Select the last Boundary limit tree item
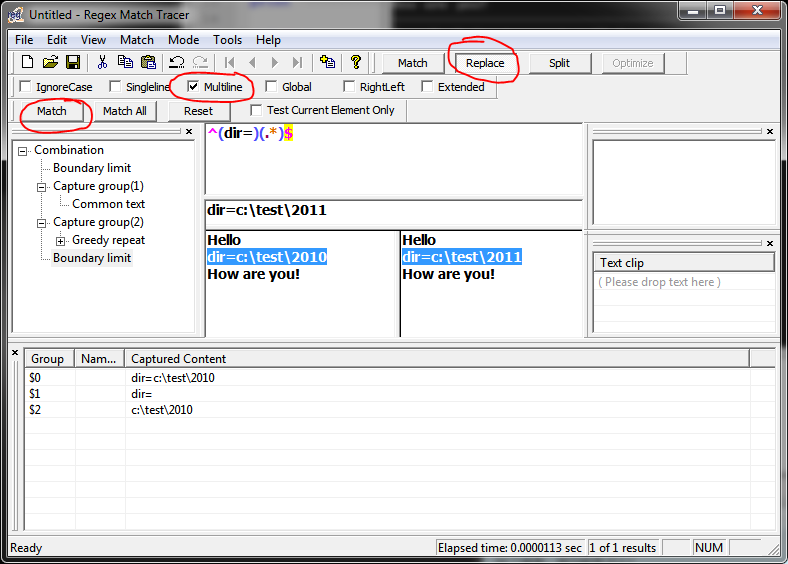 pyautogui.click(x=92, y=258)
